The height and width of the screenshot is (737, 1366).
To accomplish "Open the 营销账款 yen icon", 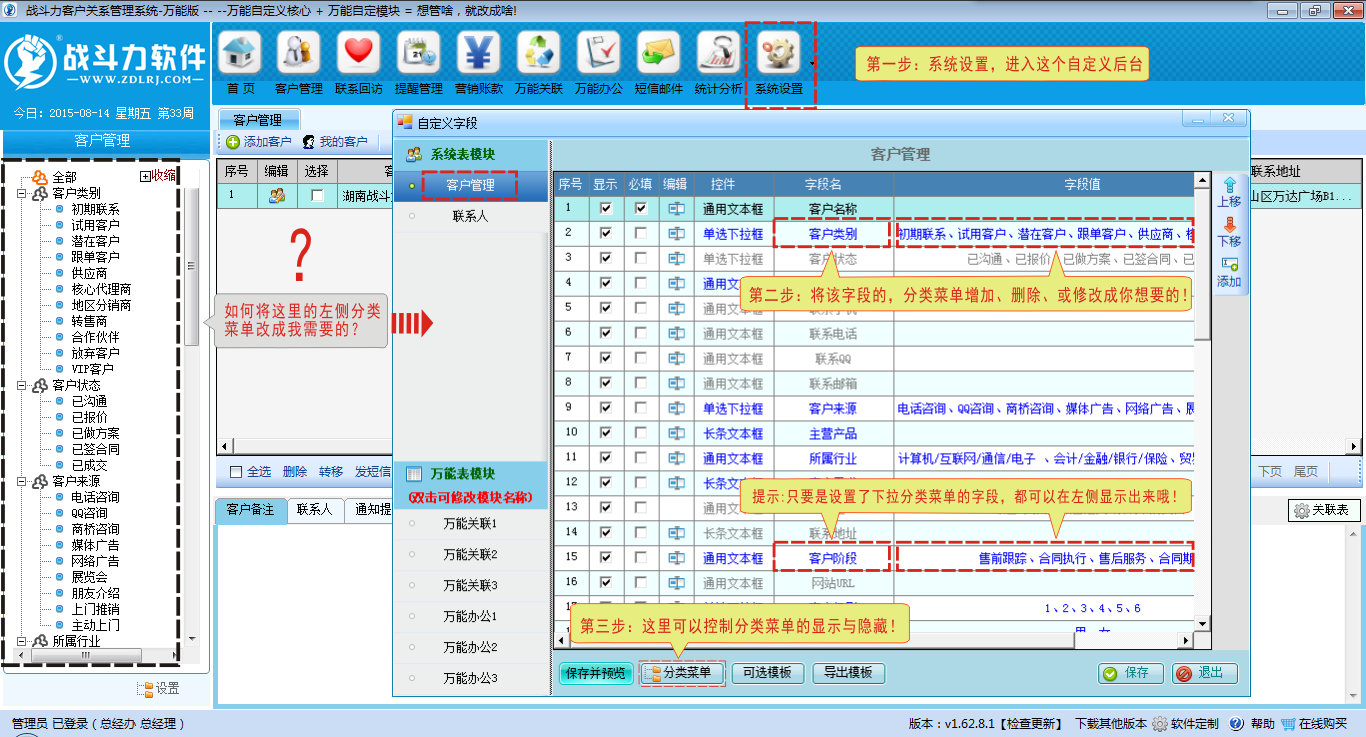I will [479, 52].
